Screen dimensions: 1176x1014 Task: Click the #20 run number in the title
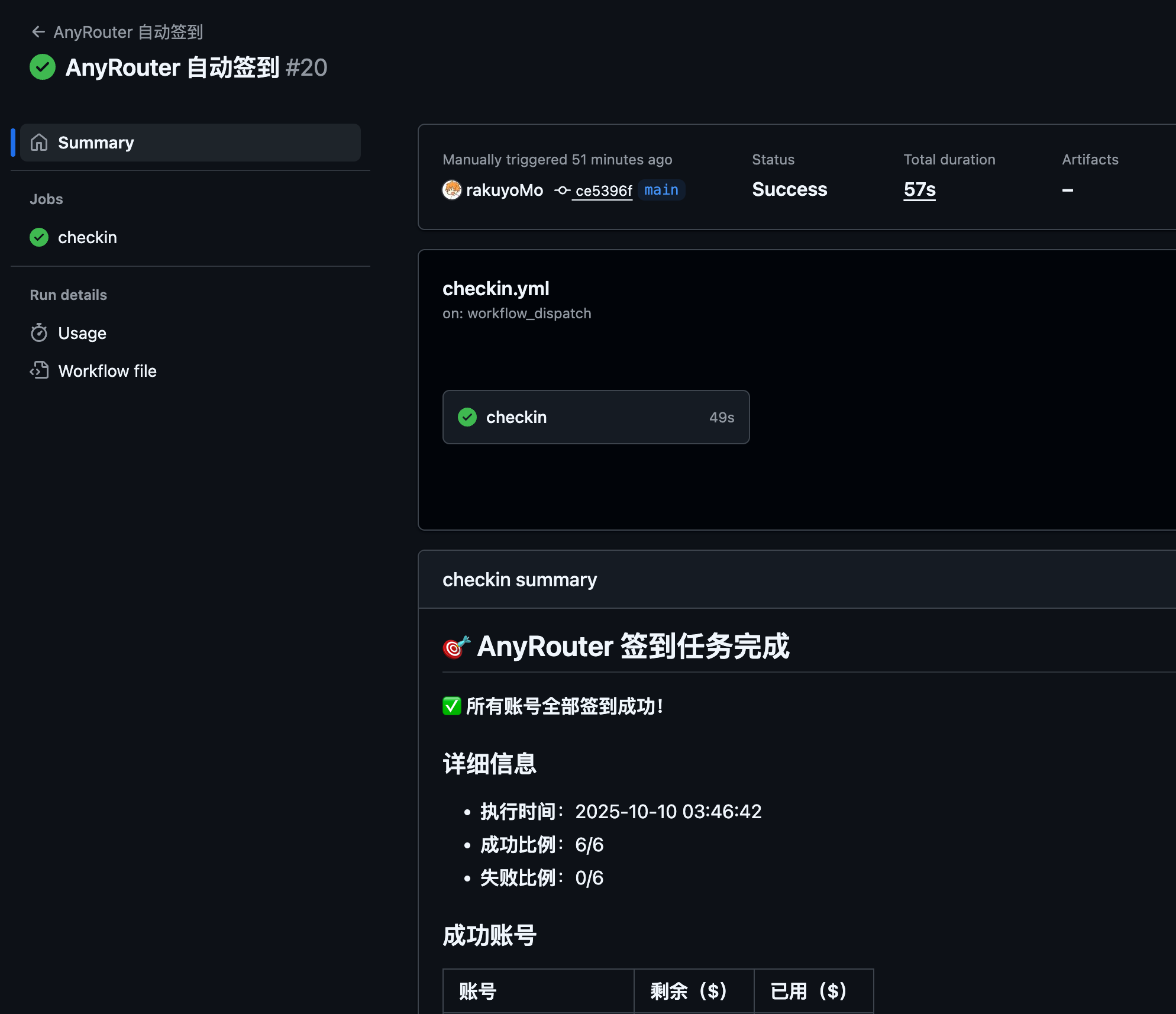306,67
